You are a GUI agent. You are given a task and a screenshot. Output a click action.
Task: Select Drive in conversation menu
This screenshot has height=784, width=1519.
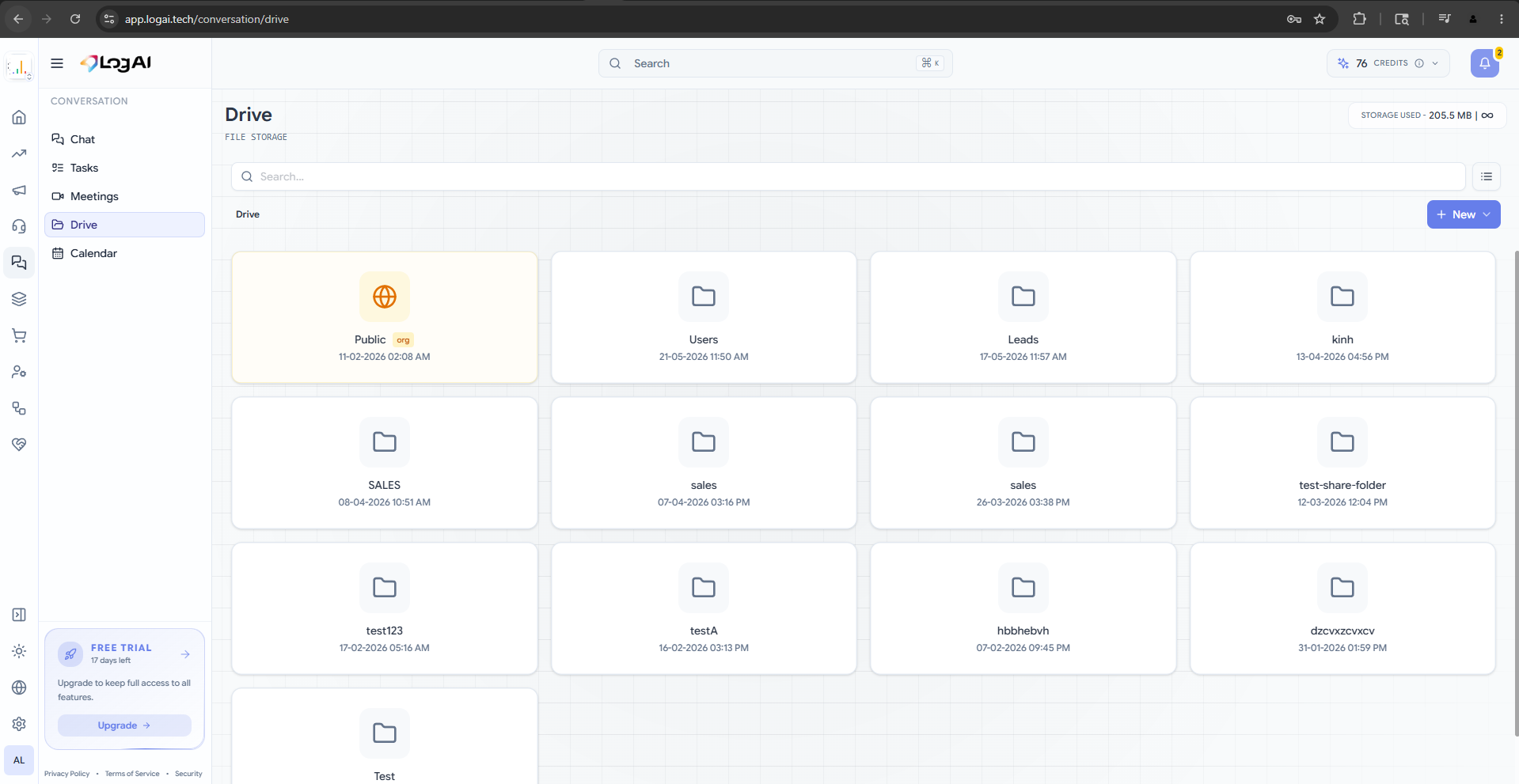[x=124, y=225]
